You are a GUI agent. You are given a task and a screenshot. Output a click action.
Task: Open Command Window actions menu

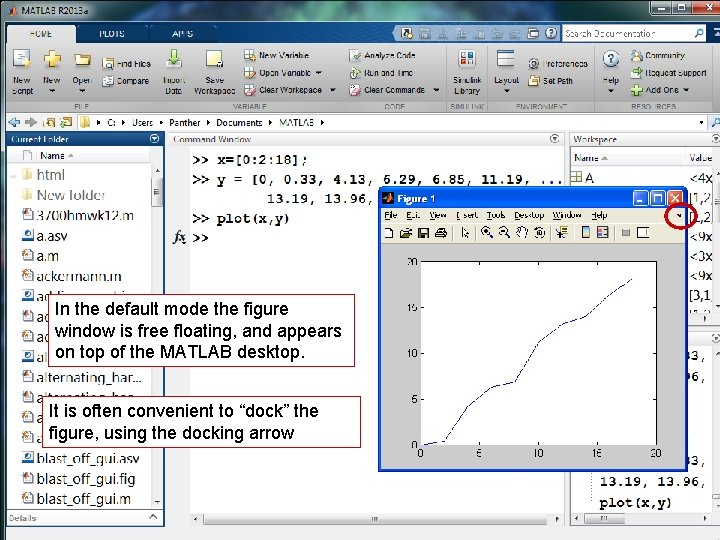(x=555, y=138)
